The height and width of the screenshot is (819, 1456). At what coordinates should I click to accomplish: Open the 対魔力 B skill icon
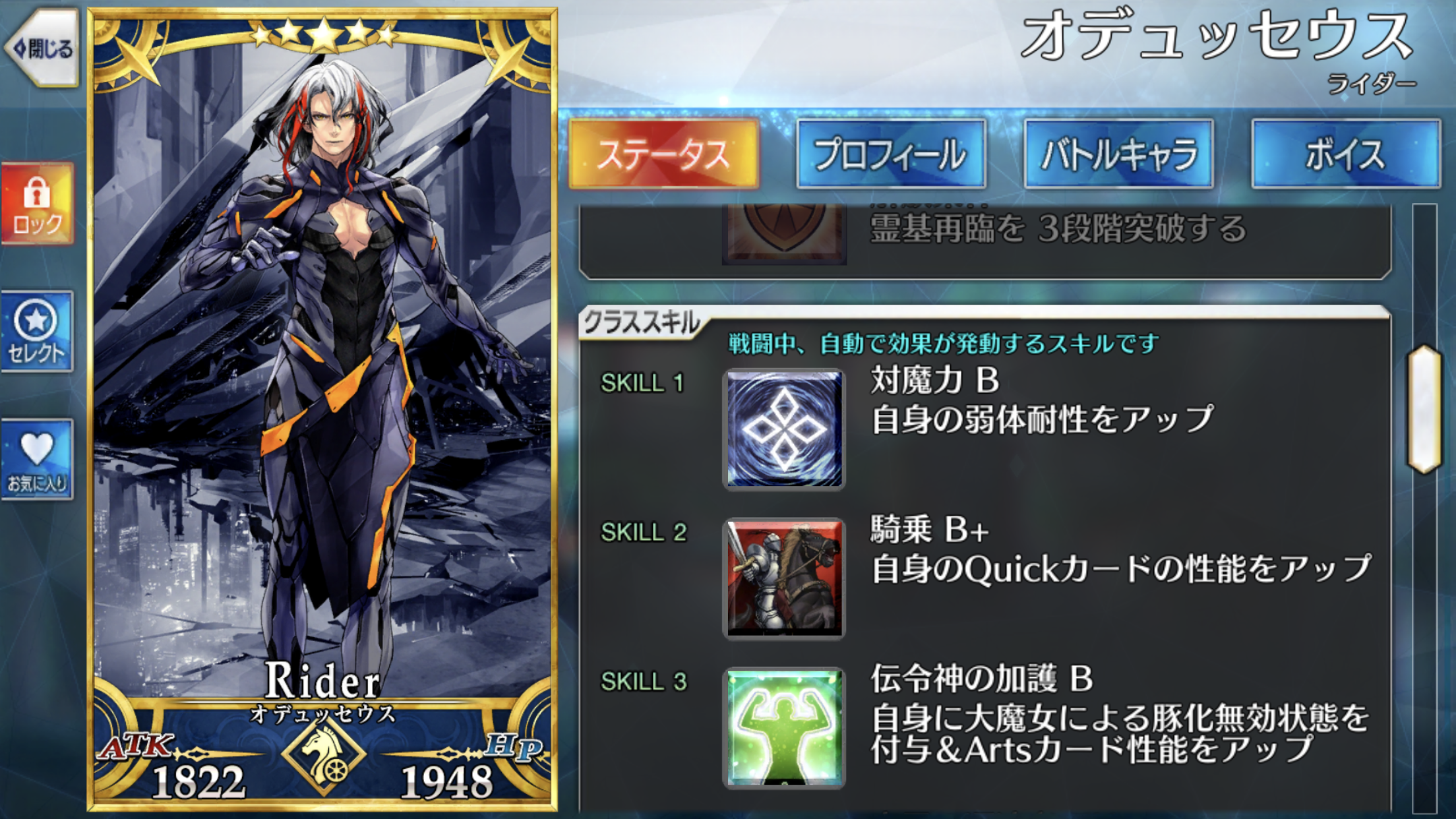784,429
